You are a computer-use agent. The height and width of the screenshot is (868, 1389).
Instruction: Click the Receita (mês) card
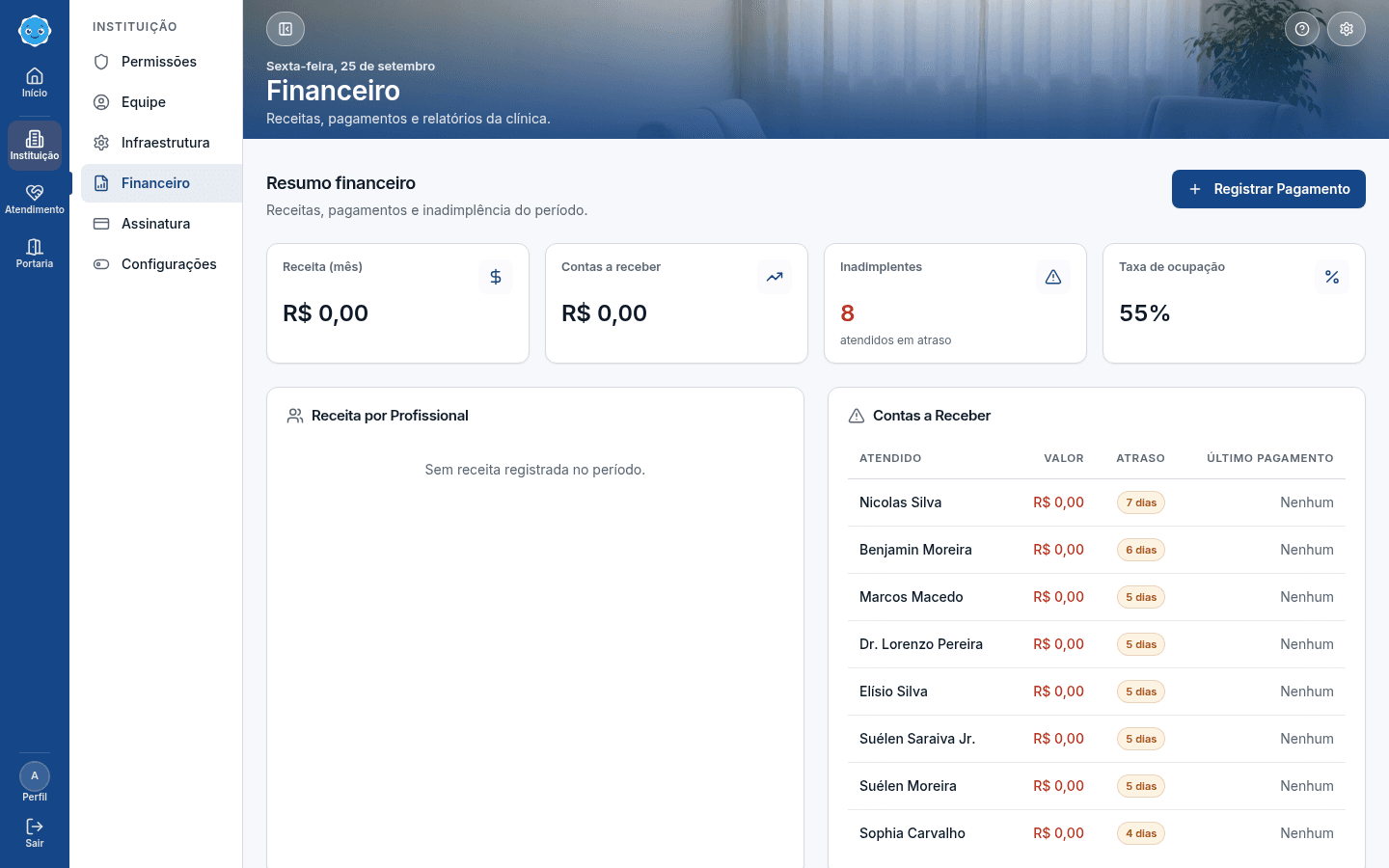[x=397, y=303]
